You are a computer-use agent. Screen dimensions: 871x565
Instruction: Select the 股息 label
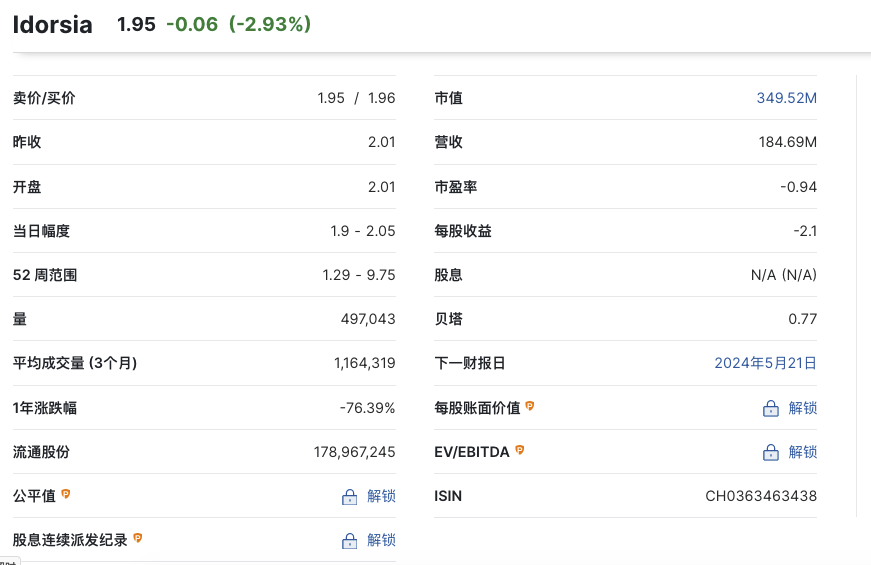tap(448, 275)
